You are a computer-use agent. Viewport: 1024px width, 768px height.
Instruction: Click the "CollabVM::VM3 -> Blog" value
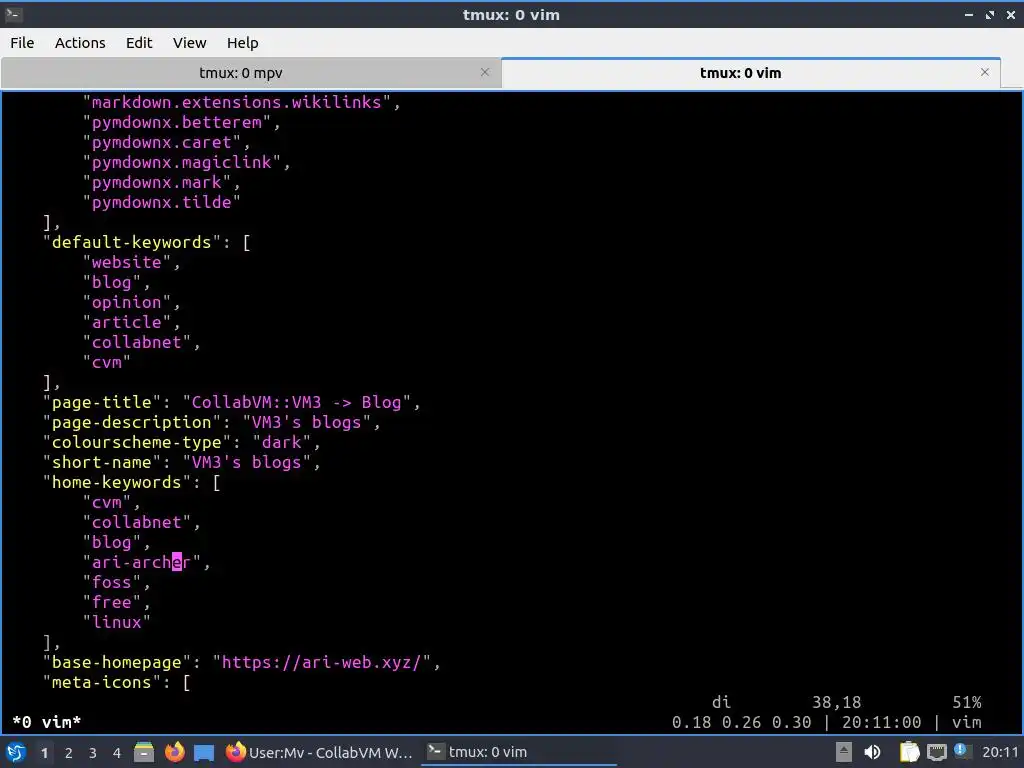pyautogui.click(x=296, y=402)
